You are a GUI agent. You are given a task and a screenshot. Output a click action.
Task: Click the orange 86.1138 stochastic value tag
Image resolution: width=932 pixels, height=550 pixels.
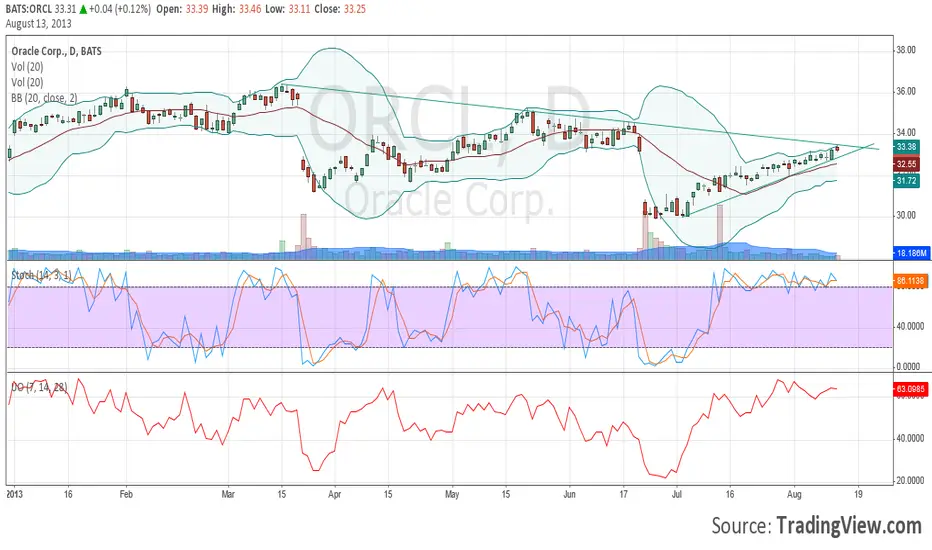click(x=910, y=281)
